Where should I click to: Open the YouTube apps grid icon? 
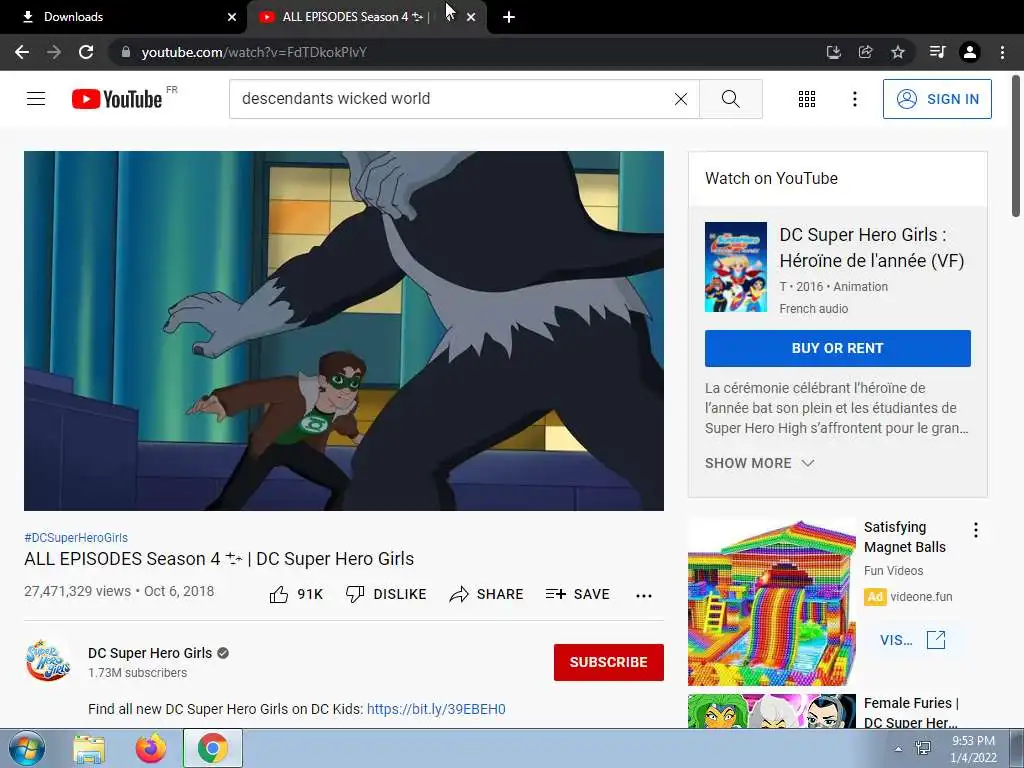click(807, 99)
